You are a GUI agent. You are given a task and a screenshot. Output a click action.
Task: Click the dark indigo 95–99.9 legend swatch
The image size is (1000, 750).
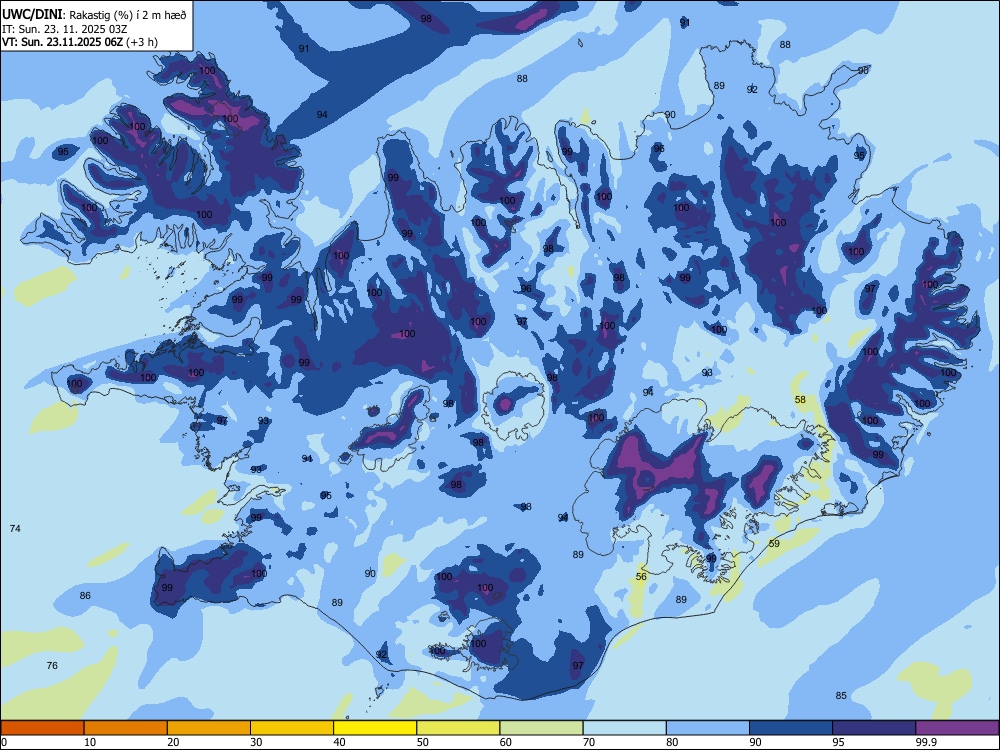[x=874, y=728]
